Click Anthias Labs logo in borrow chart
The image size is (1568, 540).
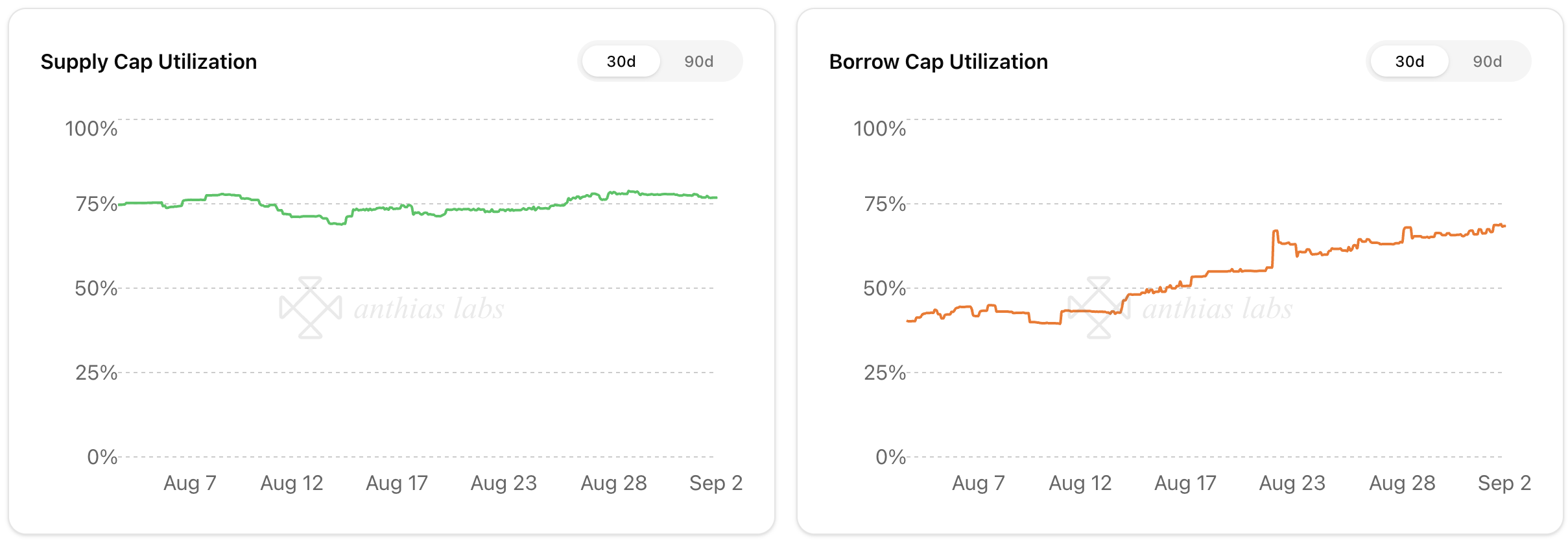coord(1099,308)
